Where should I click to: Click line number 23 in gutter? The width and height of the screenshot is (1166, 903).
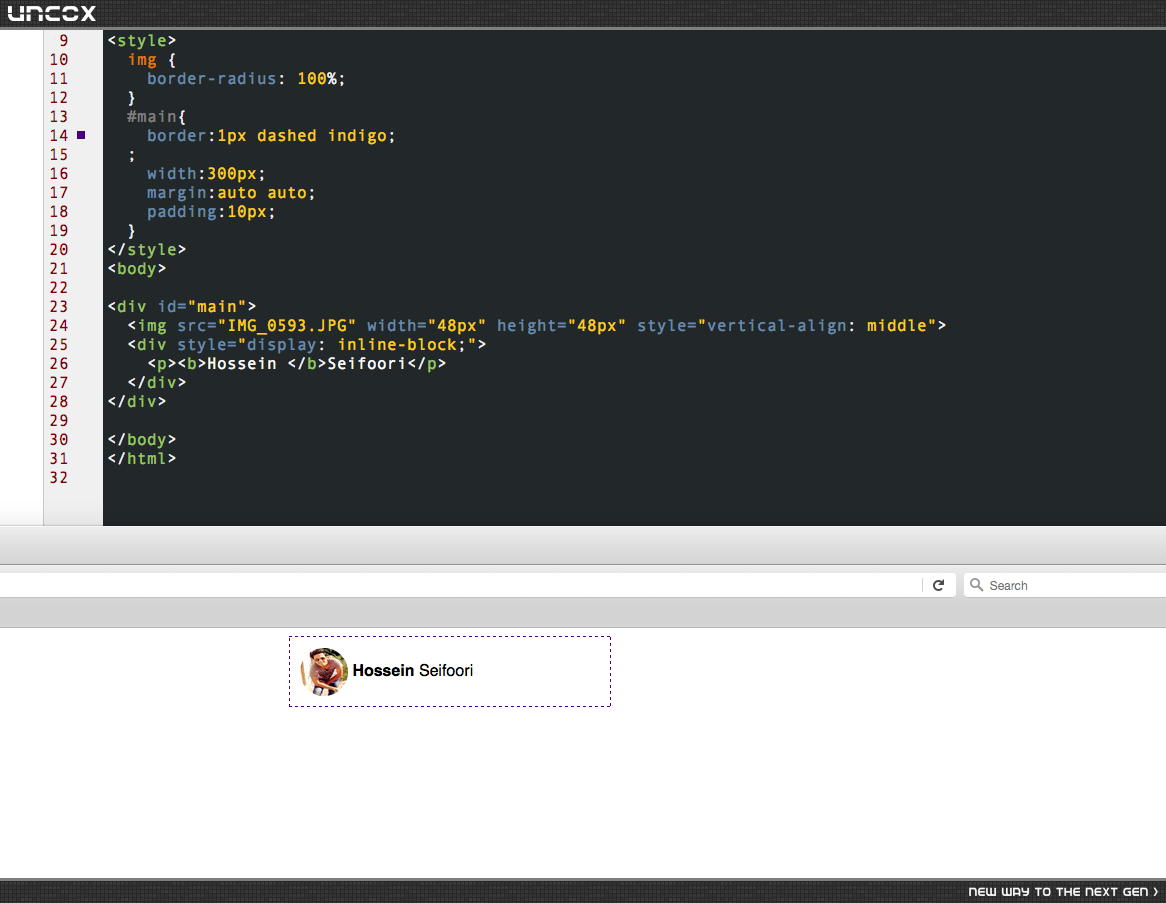click(x=59, y=307)
